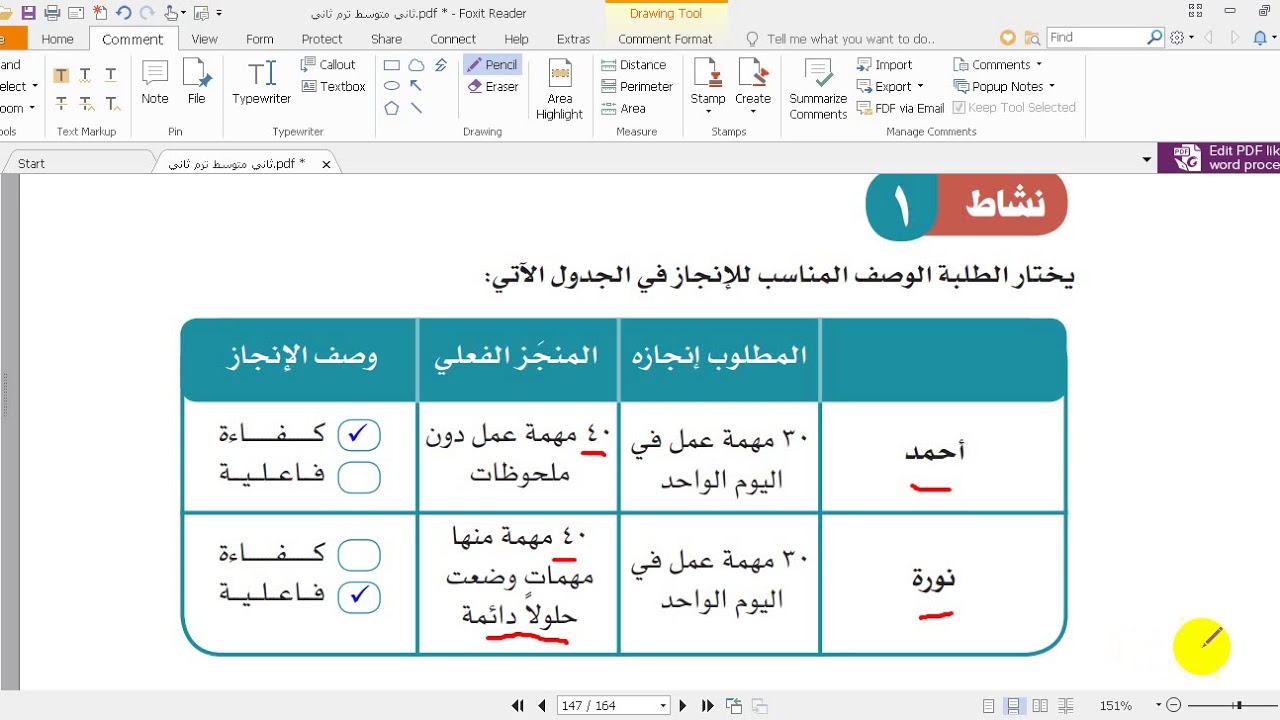The width and height of the screenshot is (1280, 720).
Task: Select the Pencil drawing tool
Action: click(491, 65)
